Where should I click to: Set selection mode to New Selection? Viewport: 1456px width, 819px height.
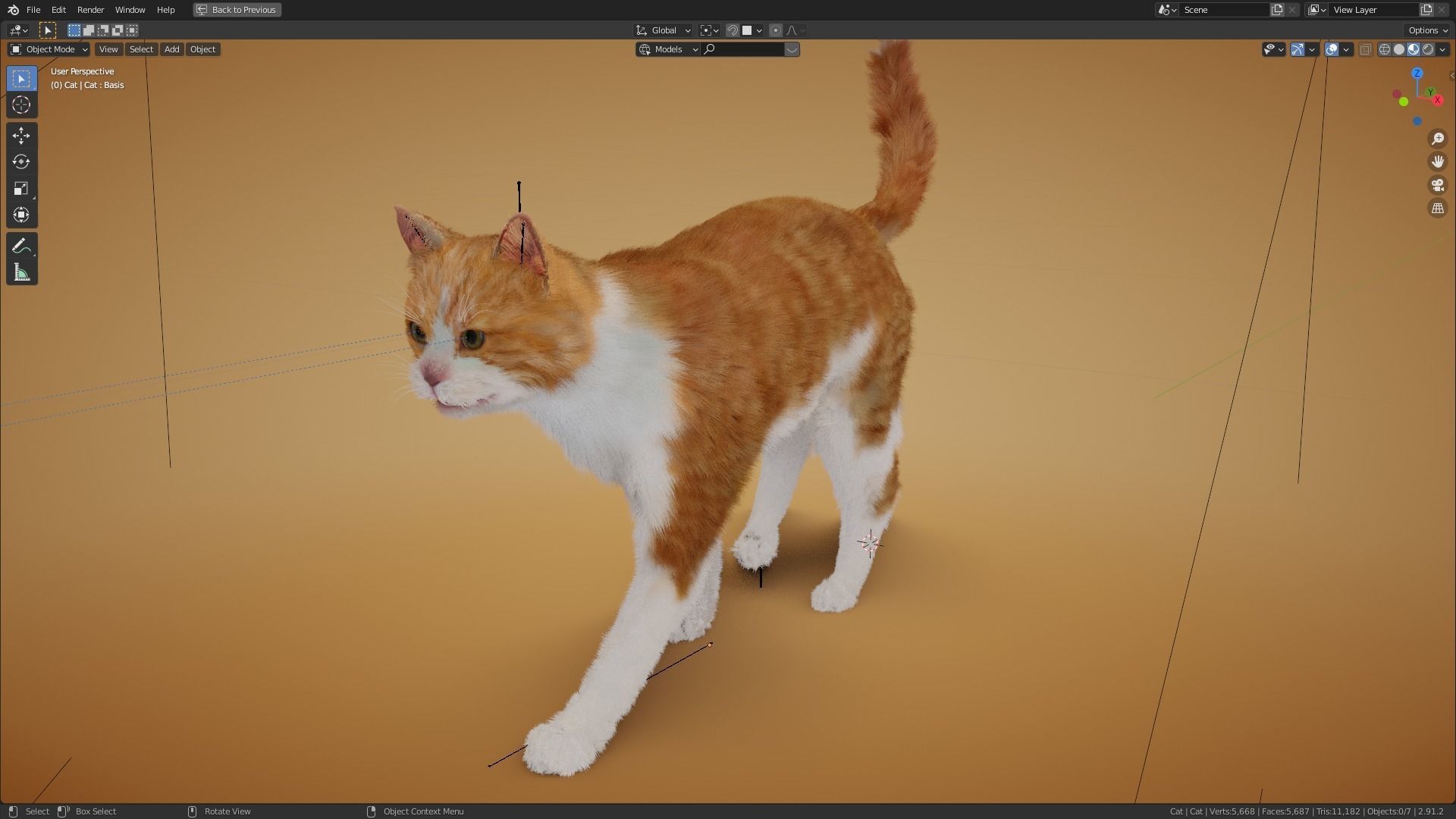point(74,30)
